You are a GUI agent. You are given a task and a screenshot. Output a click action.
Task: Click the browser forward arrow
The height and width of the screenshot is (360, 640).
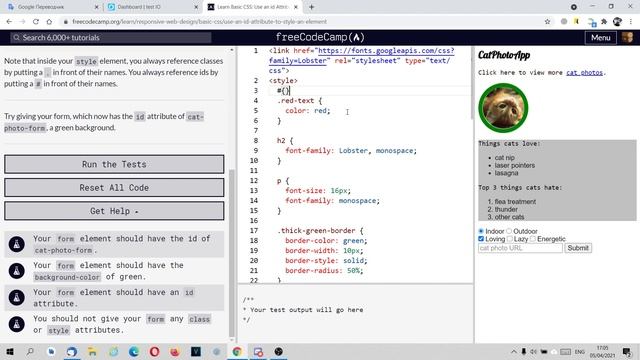pos(22,22)
